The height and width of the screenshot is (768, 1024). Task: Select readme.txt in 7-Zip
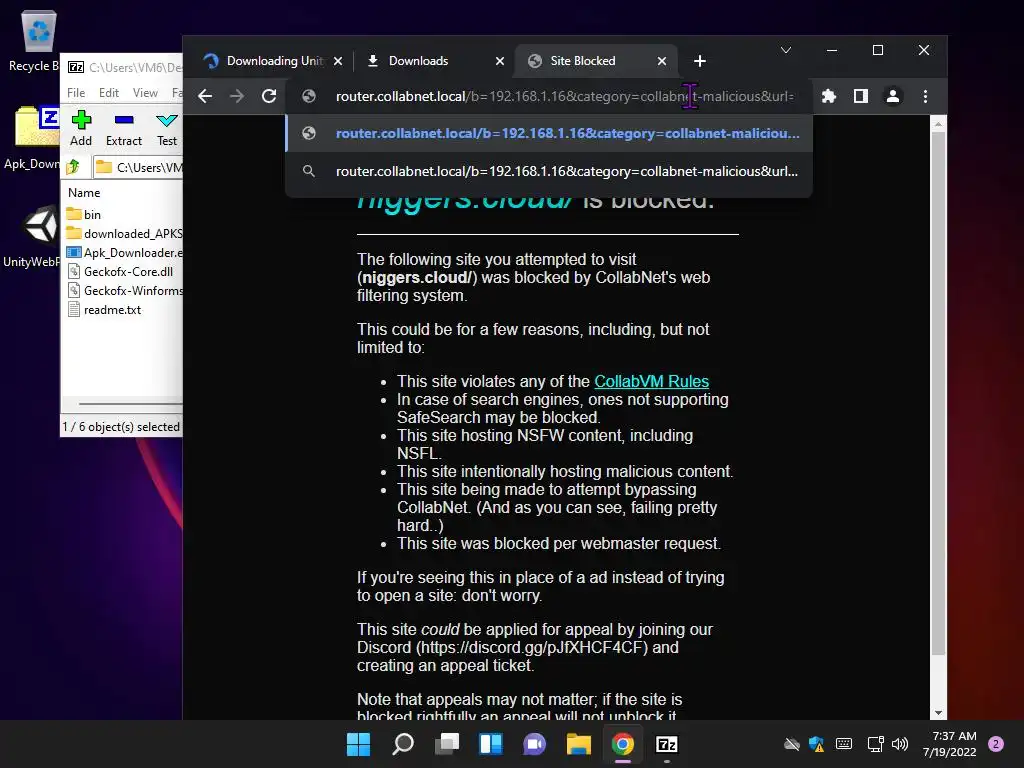click(105, 310)
